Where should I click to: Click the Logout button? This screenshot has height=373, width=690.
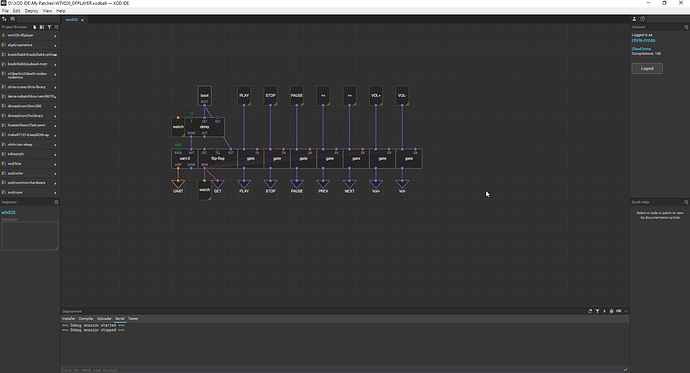click(647, 68)
